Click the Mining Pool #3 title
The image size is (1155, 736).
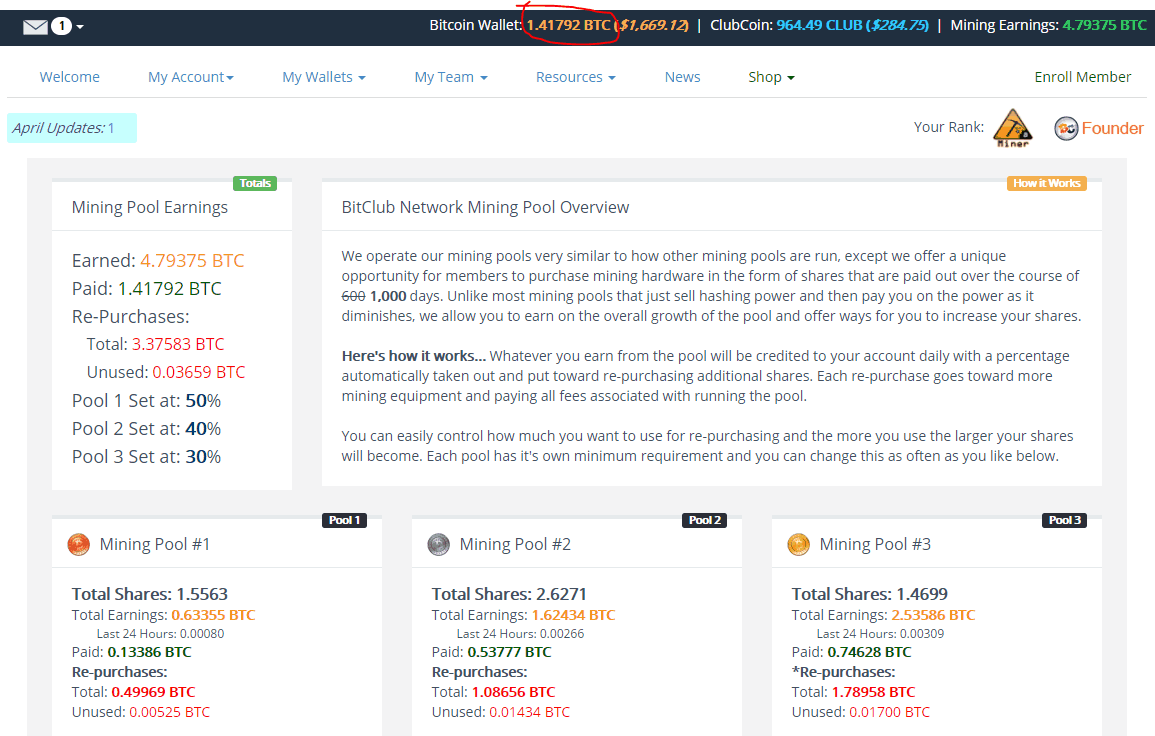click(x=875, y=544)
